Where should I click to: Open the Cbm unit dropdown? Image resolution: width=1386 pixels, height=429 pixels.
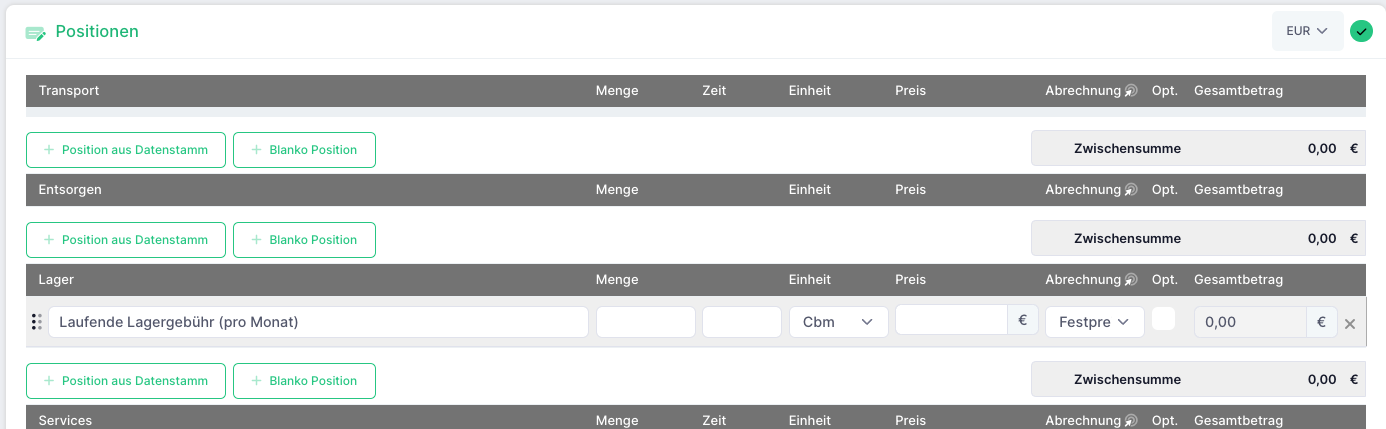click(x=838, y=322)
